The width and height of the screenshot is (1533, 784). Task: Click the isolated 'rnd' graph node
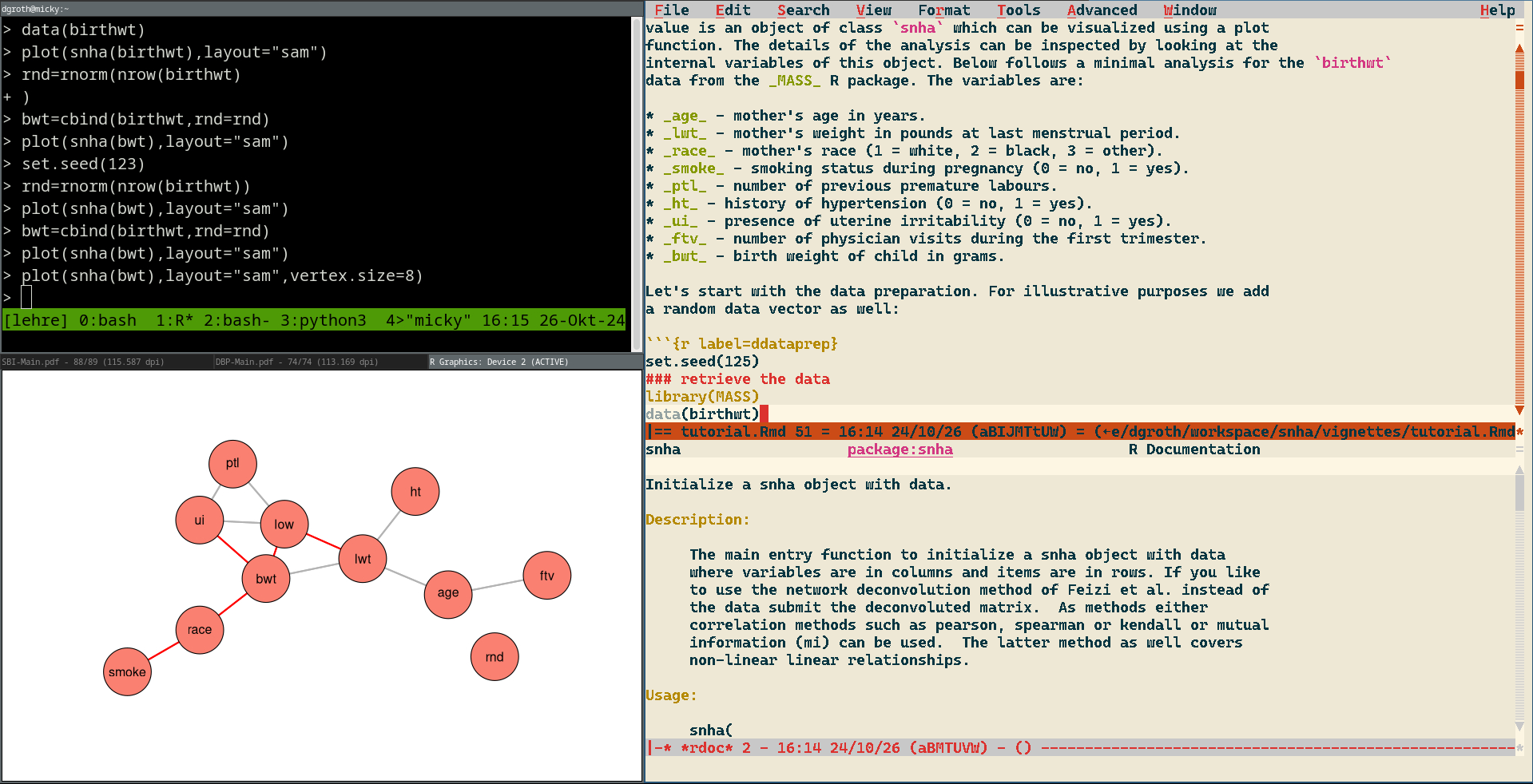click(x=494, y=657)
